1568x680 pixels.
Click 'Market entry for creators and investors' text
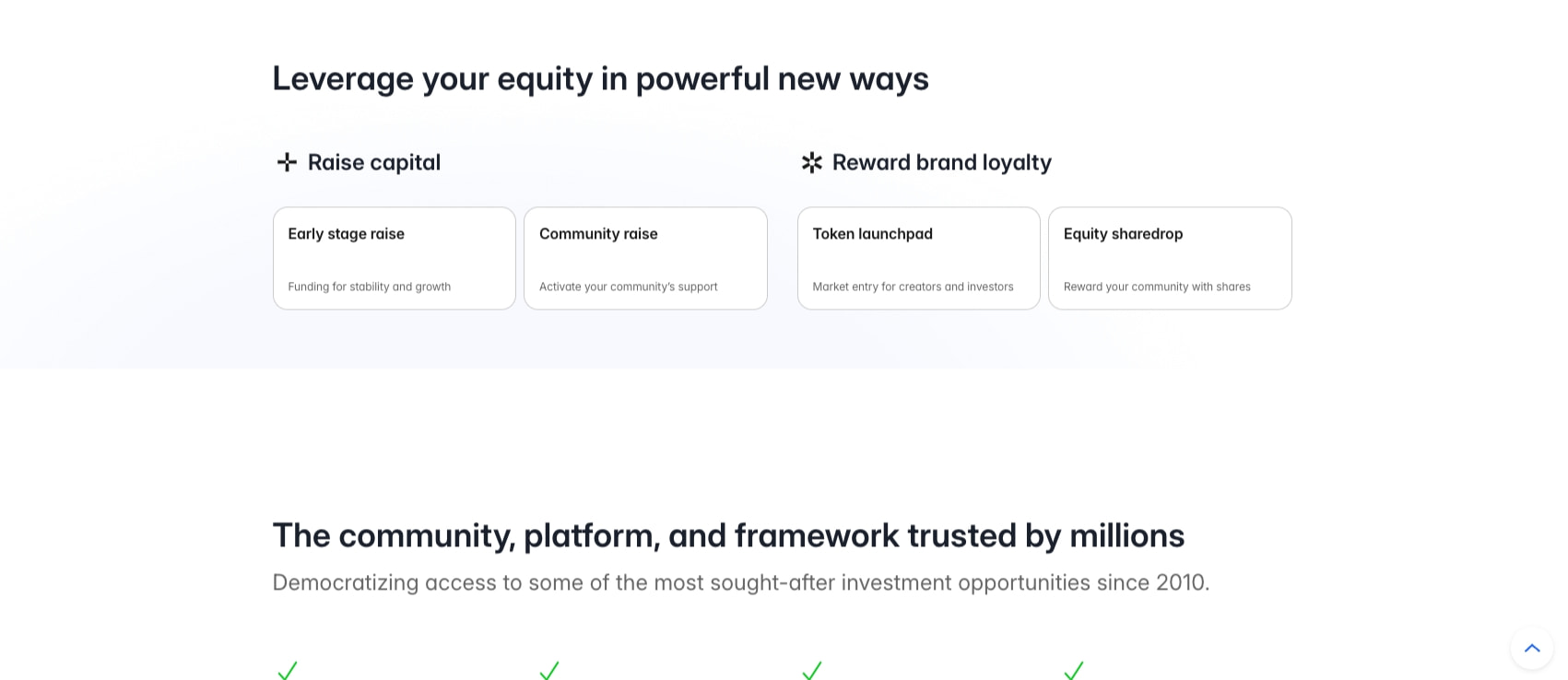[x=913, y=287]
